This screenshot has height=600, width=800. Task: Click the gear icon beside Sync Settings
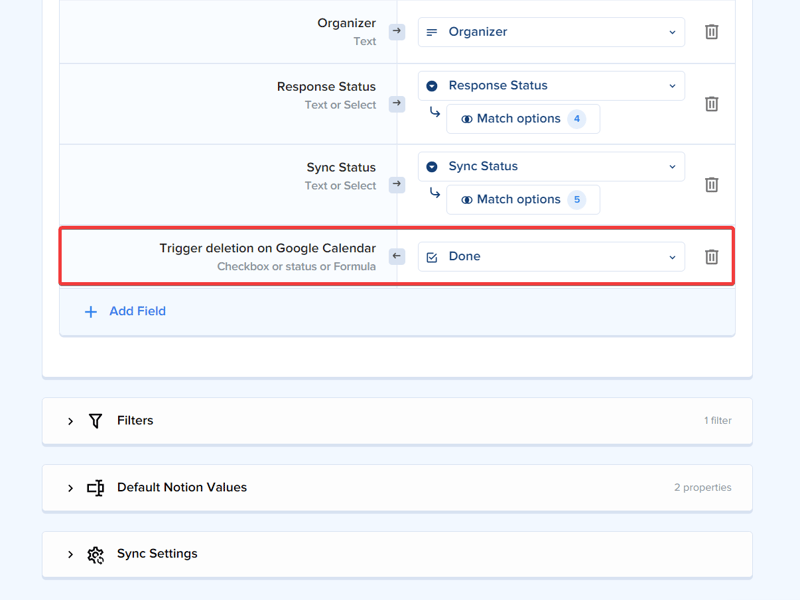pos(95,554)
